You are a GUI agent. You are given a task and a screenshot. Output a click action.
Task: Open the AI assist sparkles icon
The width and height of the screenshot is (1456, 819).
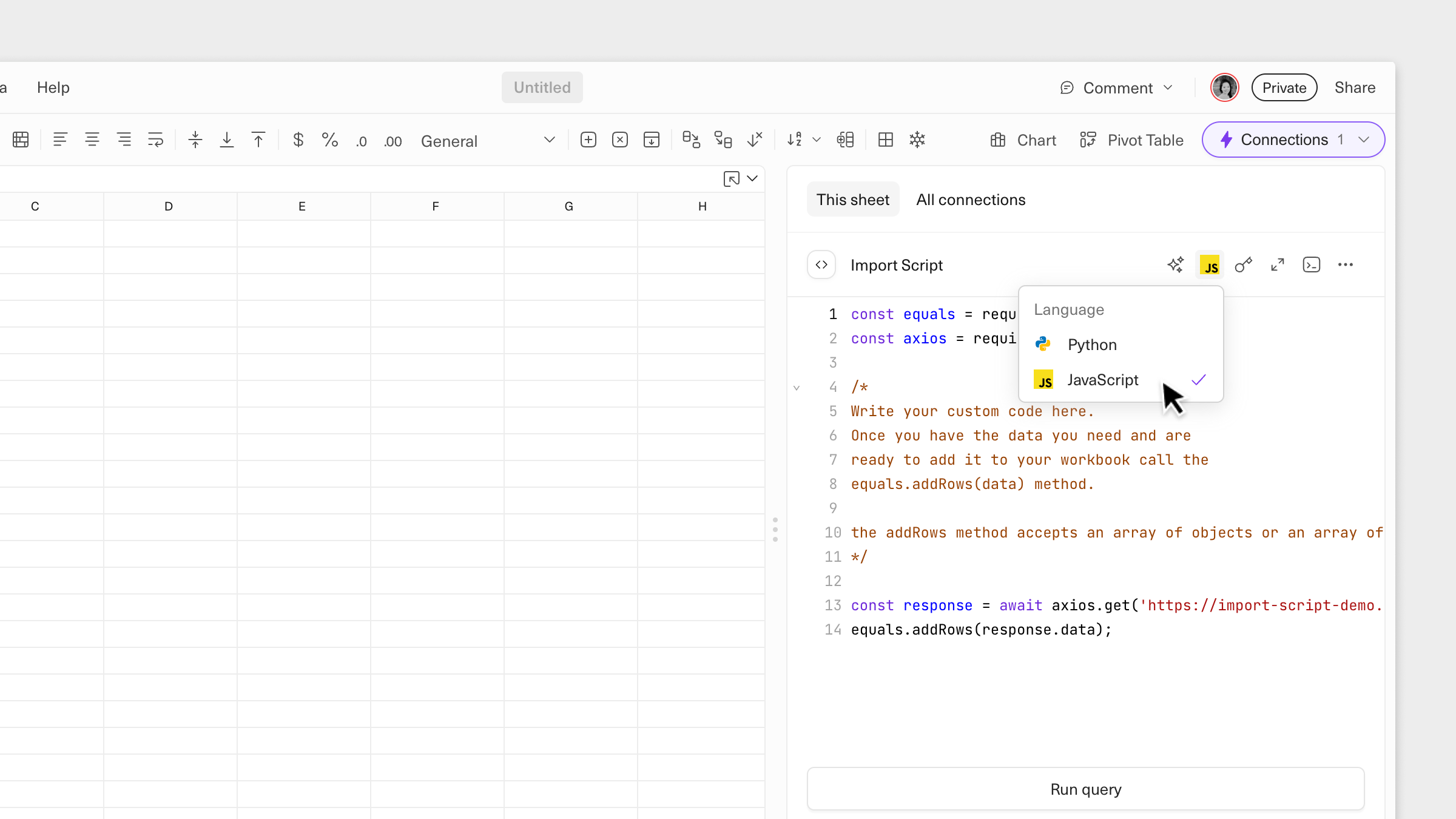coord(1176,265)
